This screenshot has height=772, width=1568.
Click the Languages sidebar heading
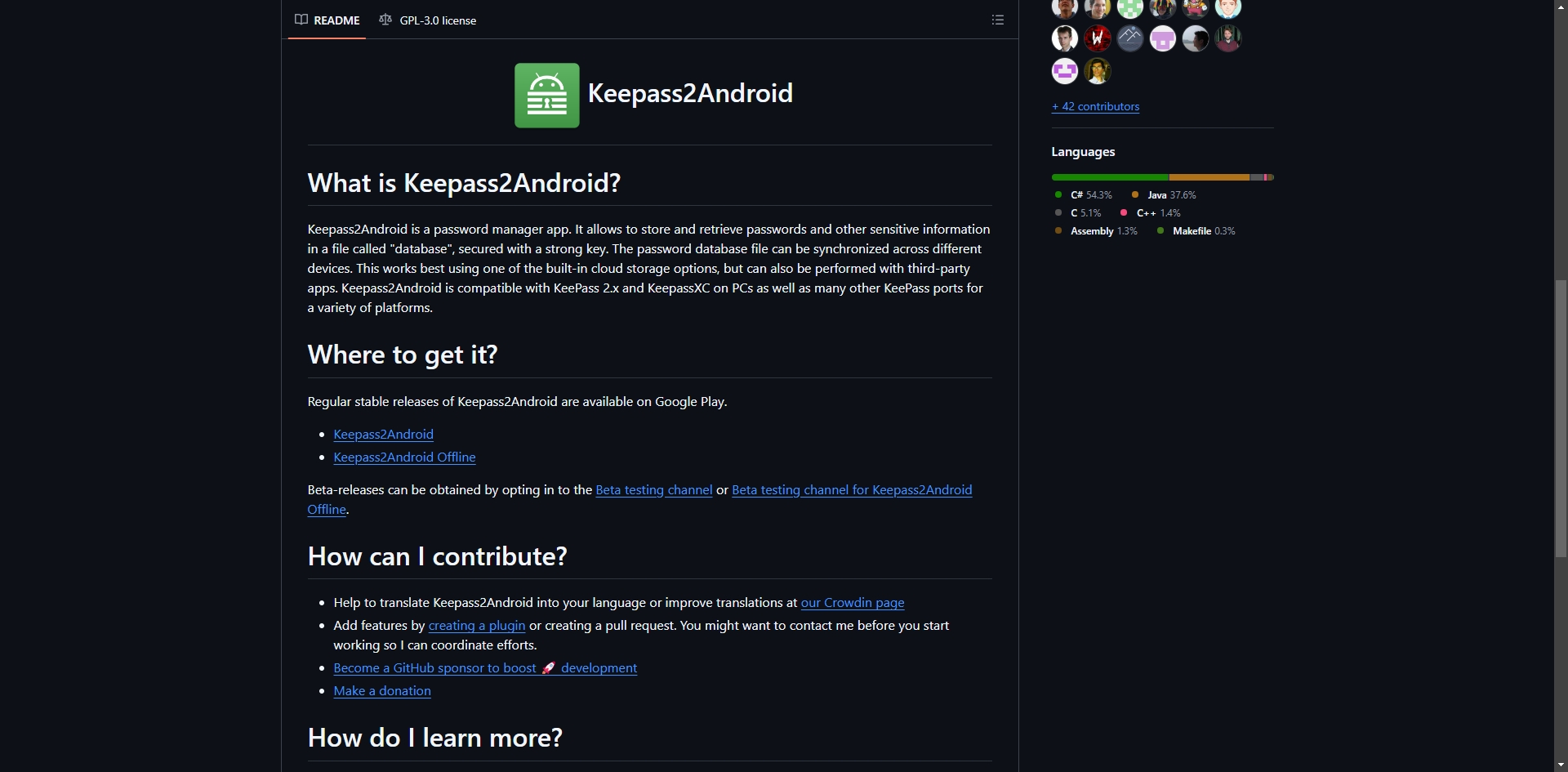coord(1083,152)
